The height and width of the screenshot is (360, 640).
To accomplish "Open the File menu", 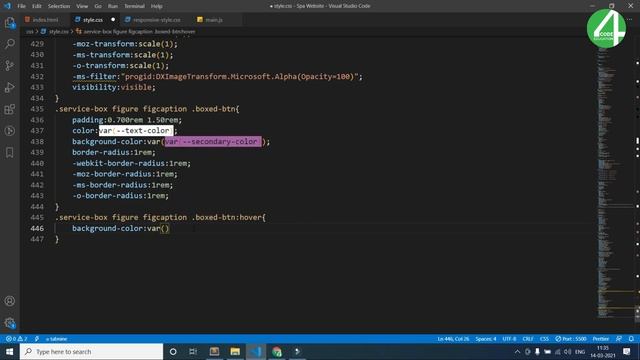I will tap(22, 6).
